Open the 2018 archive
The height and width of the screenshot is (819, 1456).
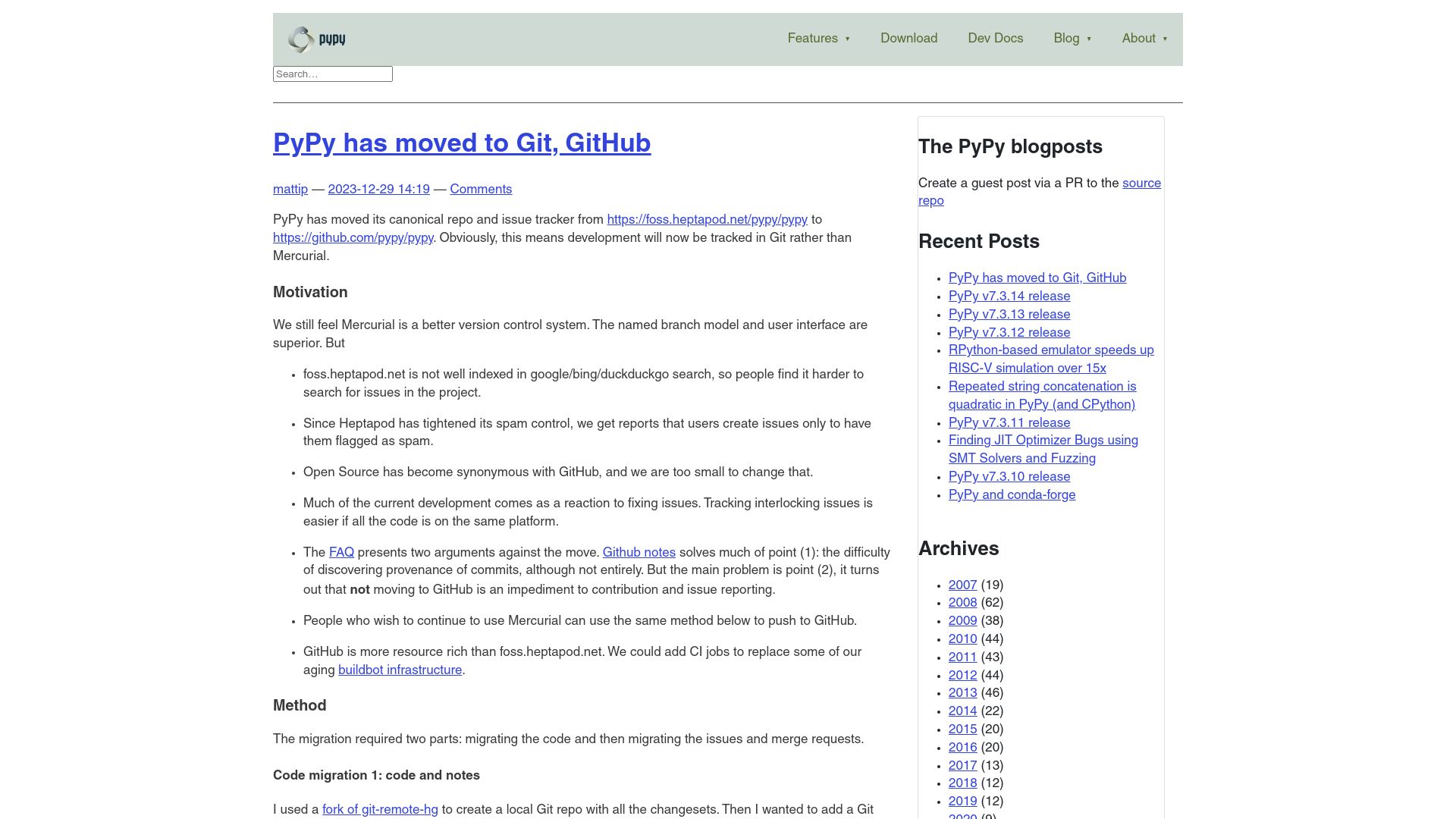[x=962, y=783]
